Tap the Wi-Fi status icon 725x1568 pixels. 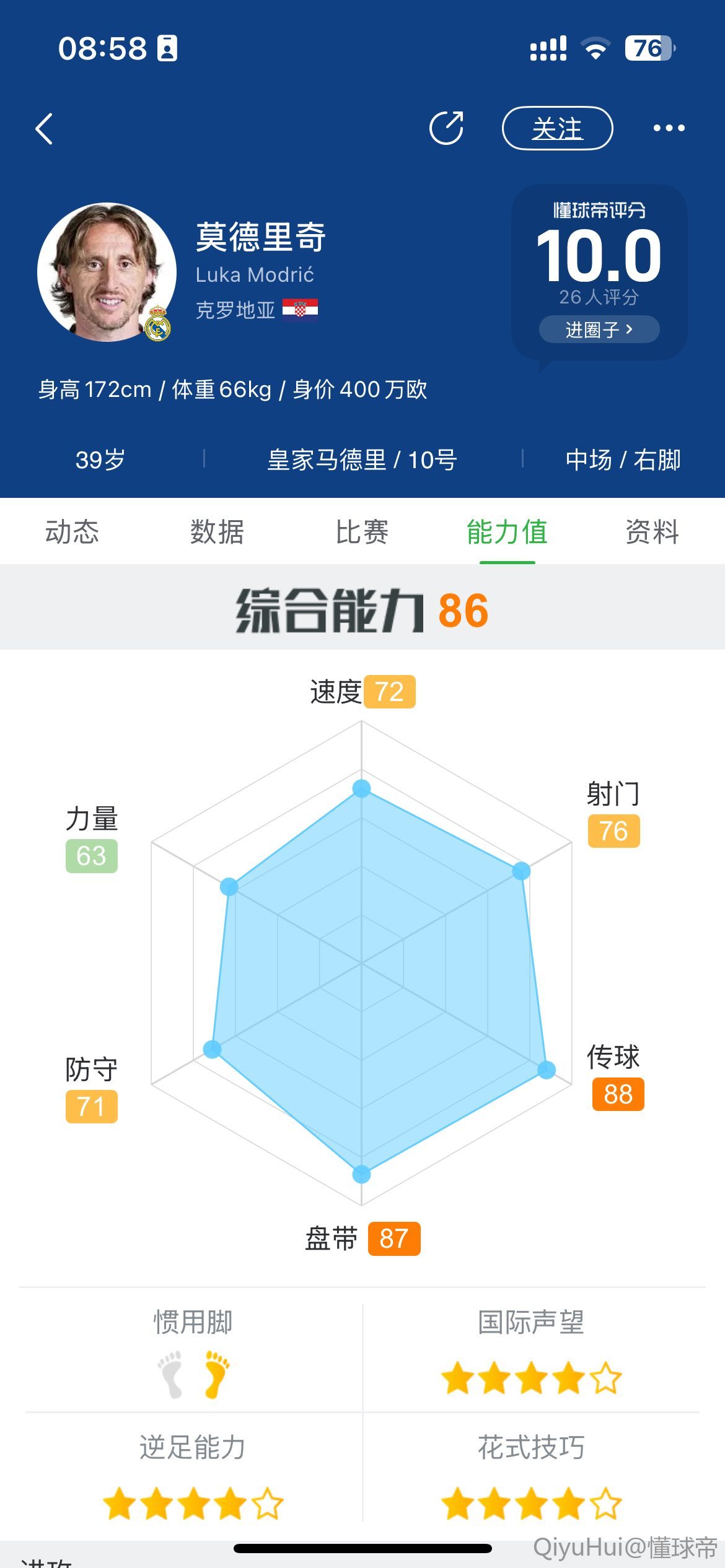click(x=595, y=48)
